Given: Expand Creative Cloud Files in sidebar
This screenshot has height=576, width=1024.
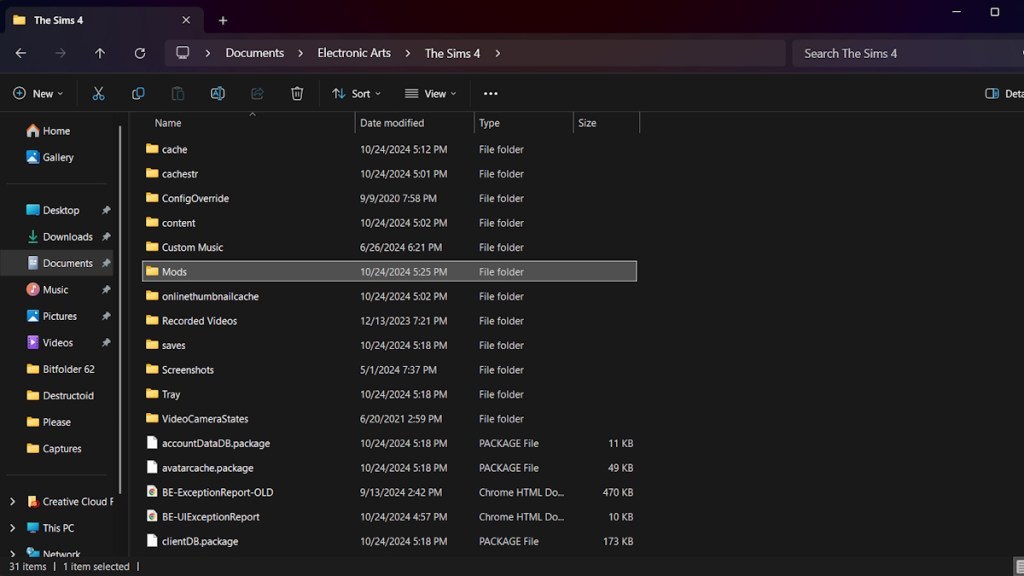Looking at the screenshot, I should click(x=12, y=502).
